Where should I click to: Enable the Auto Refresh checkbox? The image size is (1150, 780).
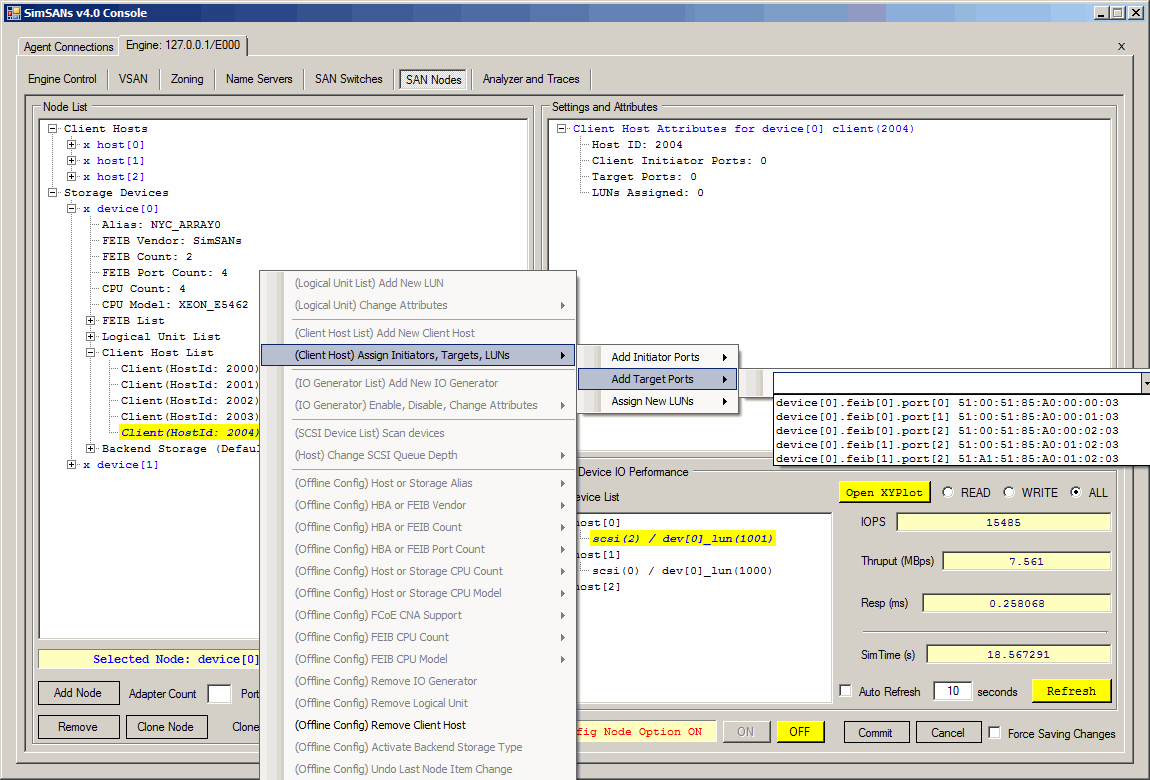click(x=846, y=691)
